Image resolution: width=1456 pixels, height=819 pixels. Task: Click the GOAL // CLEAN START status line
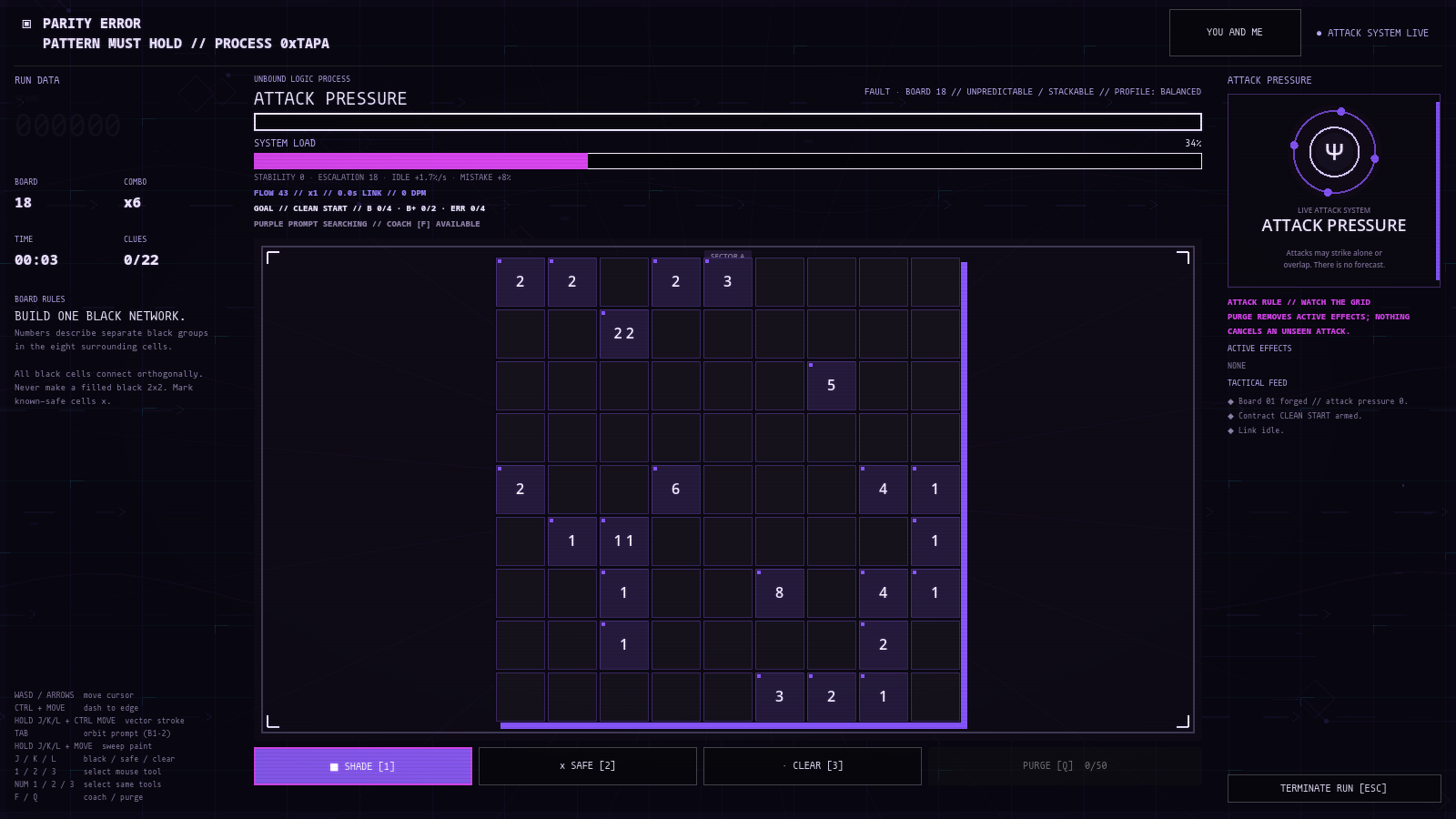click(369, 208)
